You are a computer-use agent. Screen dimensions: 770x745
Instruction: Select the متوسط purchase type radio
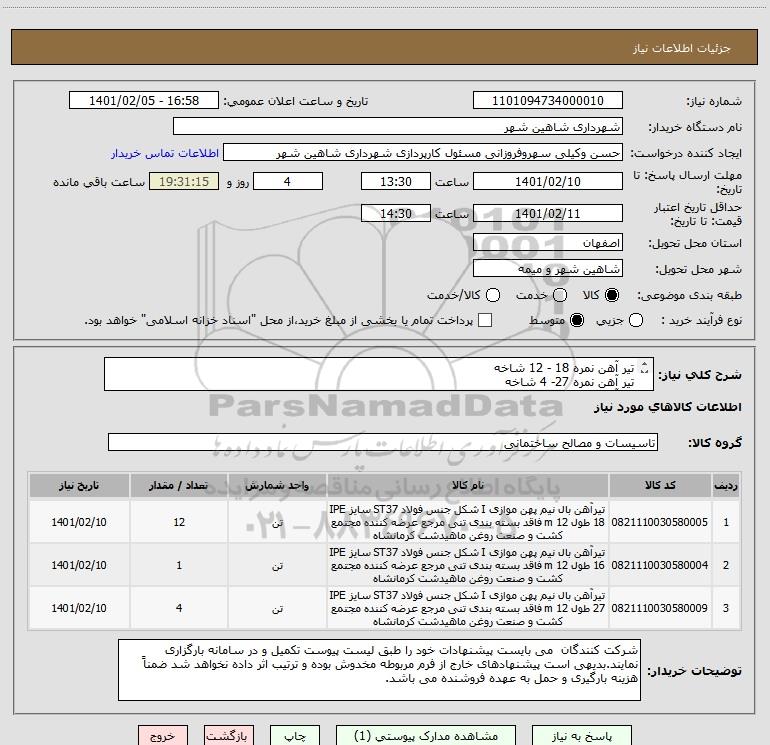click(577, 320)
